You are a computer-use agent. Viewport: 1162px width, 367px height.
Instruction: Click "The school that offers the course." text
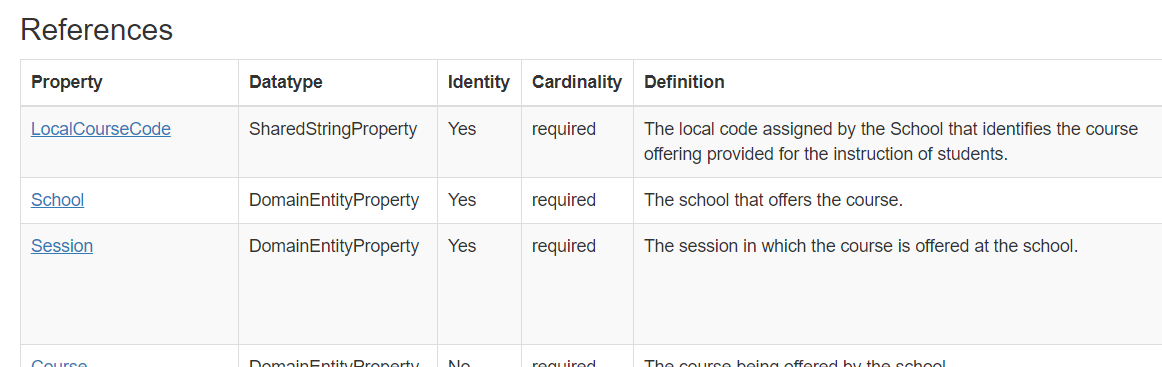point(773,200)
